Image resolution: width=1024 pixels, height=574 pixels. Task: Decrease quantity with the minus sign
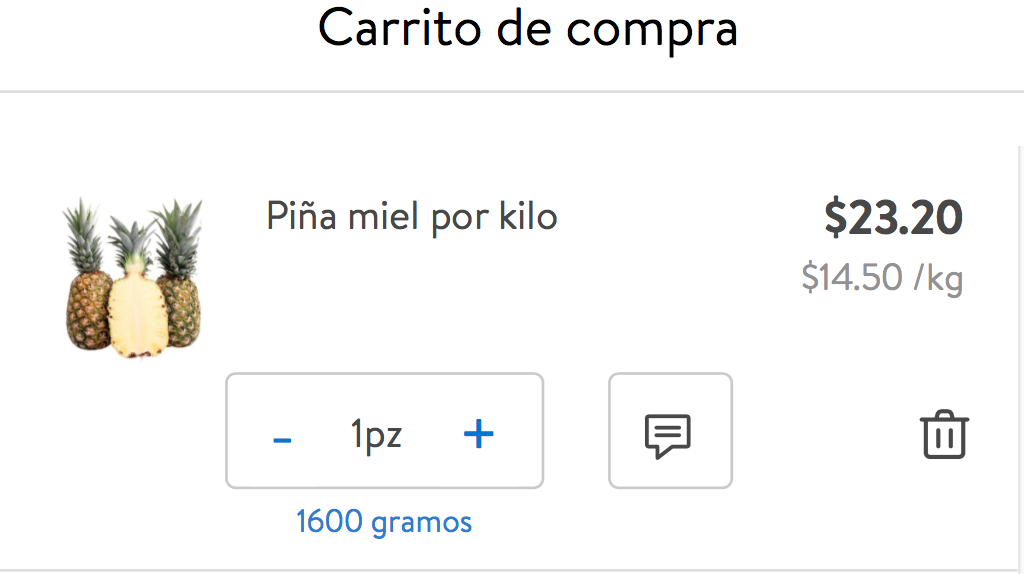(282, 438)
